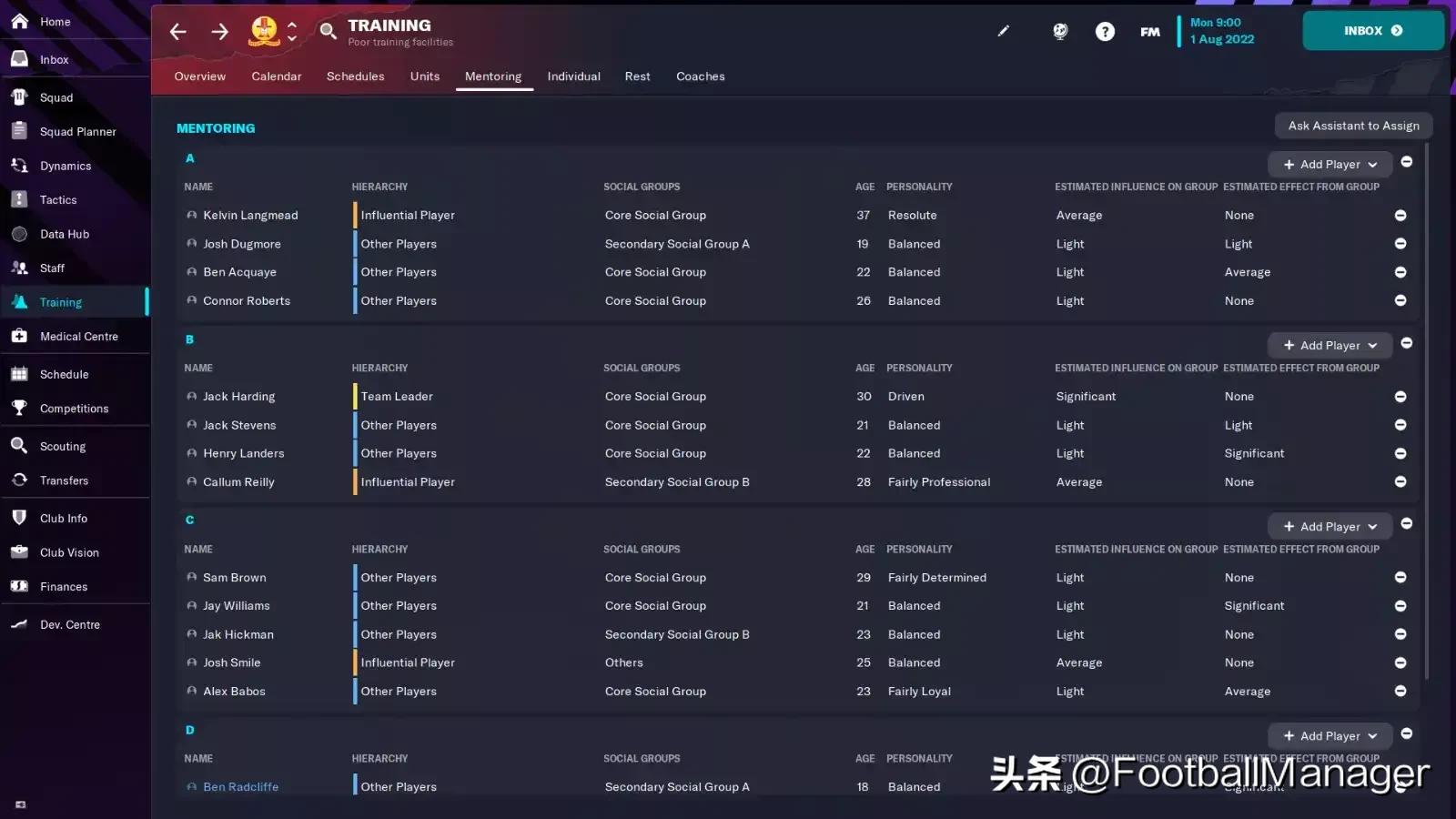Click the FM logo icon in the header

[x=1149, y=31]
